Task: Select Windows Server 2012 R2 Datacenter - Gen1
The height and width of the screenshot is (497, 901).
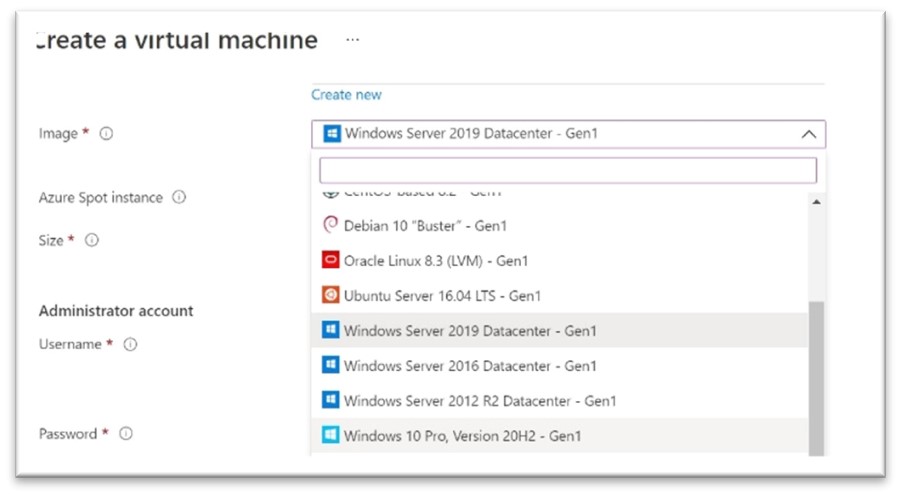Action: pos(560,400)
